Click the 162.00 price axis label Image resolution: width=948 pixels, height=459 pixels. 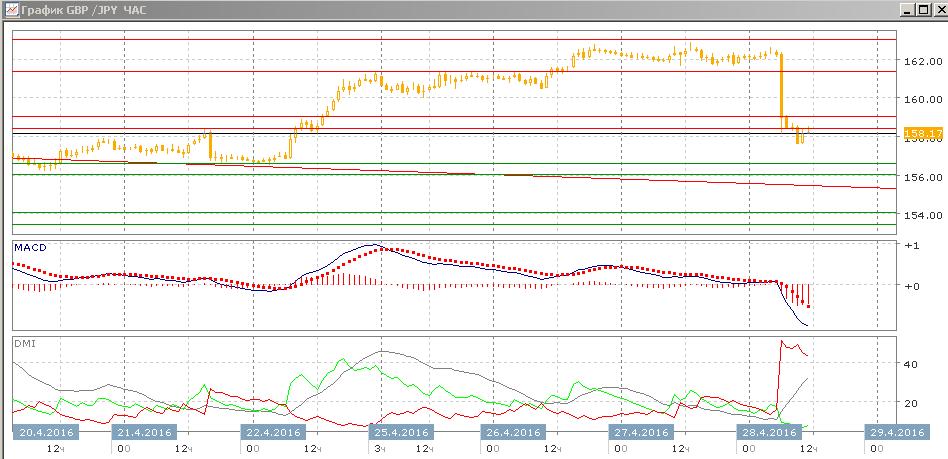(925, 61)
